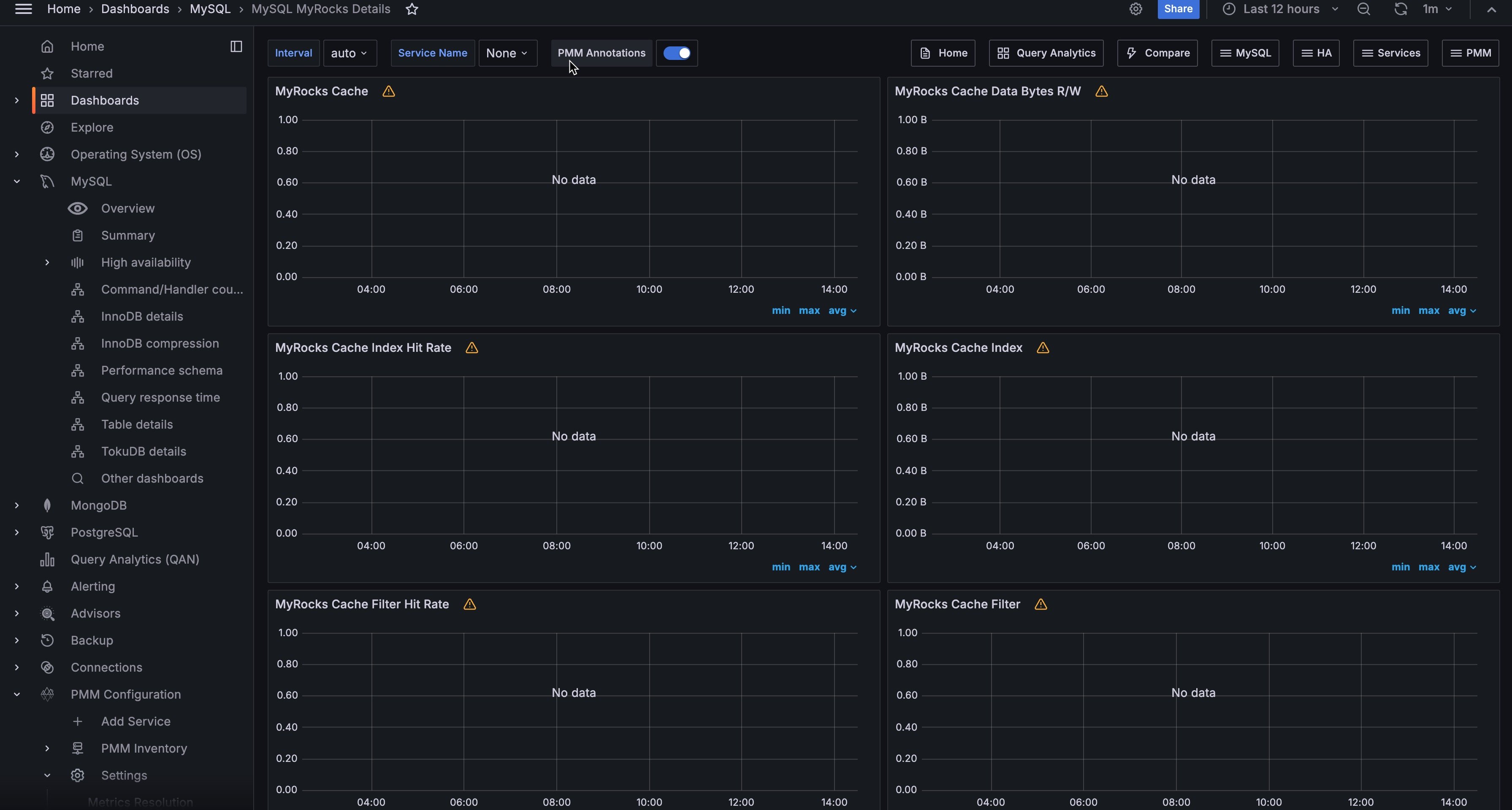Collapse the top toolbar with chevron
The image size is (1512, 810).
click(1491, 9)
